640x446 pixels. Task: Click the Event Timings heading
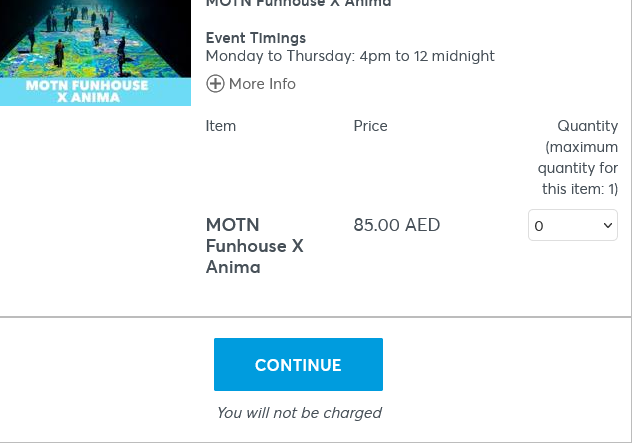(256, 38)
